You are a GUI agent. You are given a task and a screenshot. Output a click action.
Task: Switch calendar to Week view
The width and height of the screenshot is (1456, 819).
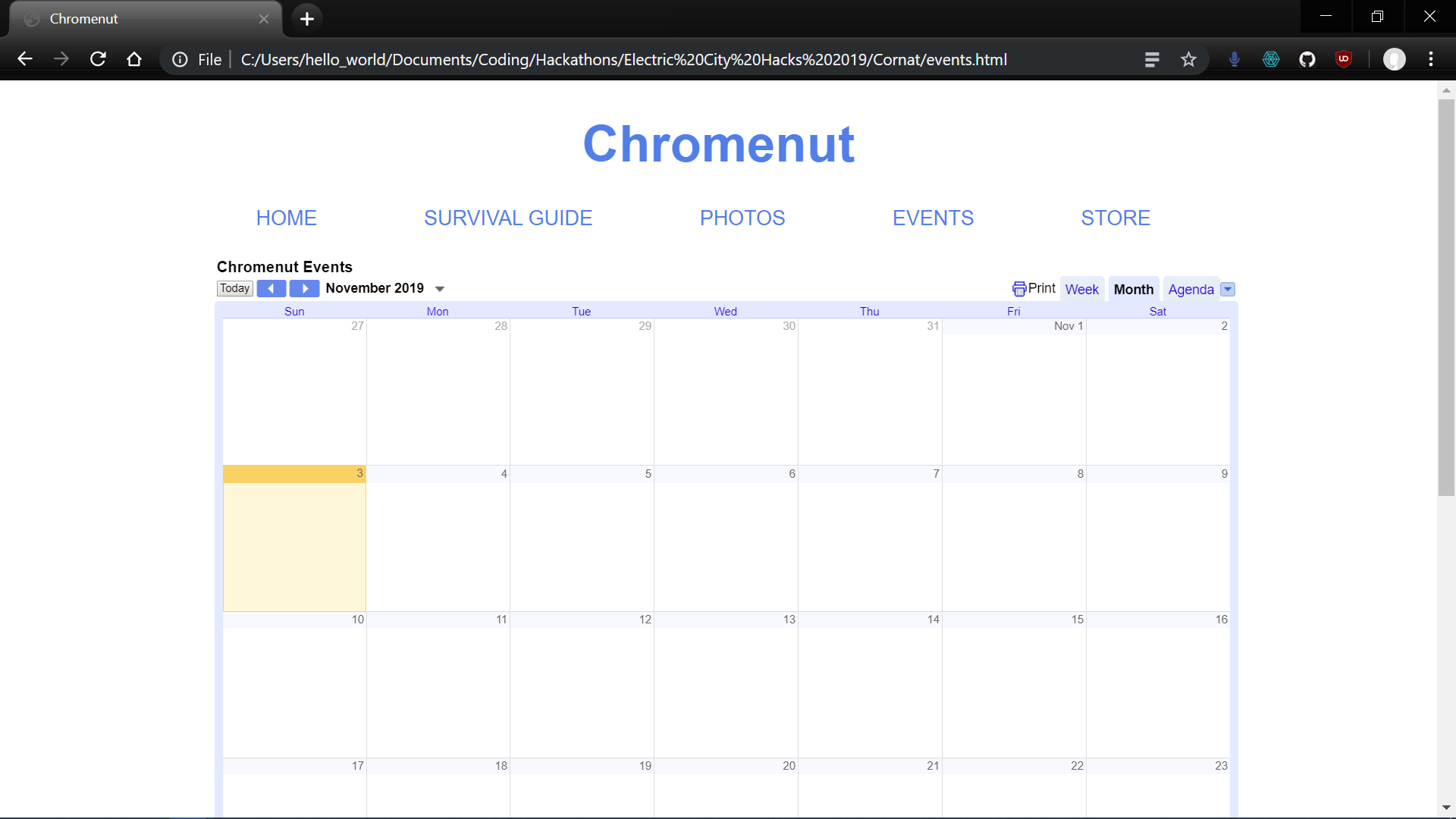coord(1081,289)
